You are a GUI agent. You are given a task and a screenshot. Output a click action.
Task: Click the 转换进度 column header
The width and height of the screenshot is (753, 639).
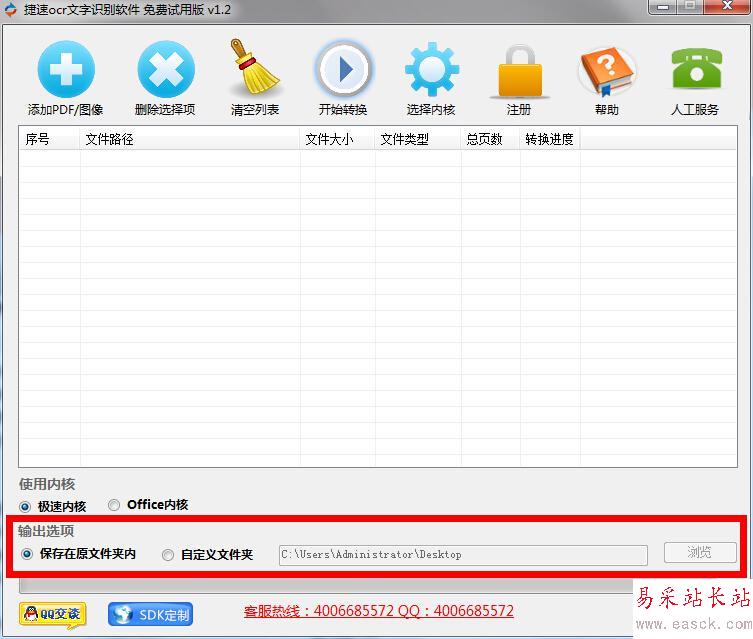(550, 139)
